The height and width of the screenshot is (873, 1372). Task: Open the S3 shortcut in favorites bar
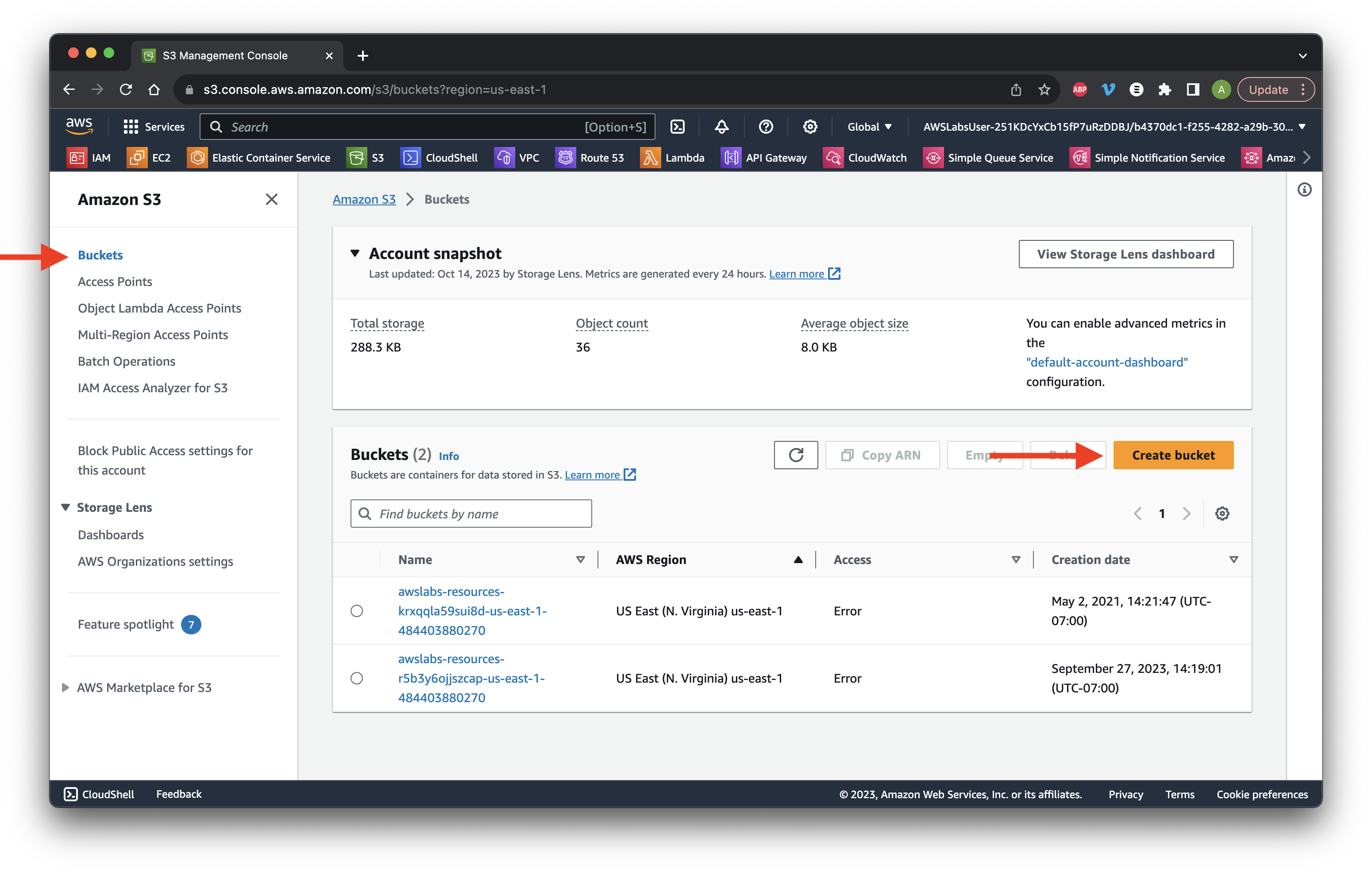(366, 158)
